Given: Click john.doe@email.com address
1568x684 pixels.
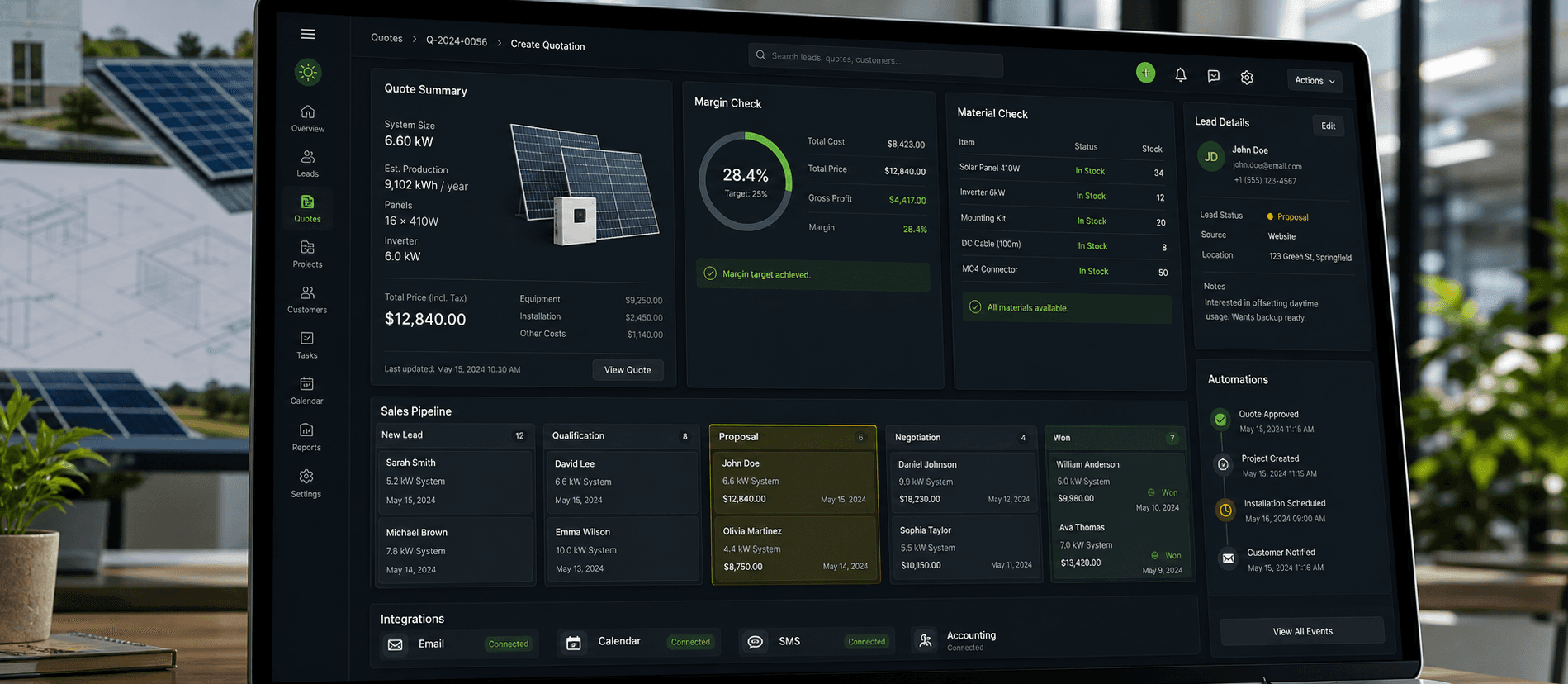Looking at the screenshot, I should pos(1267,165).
